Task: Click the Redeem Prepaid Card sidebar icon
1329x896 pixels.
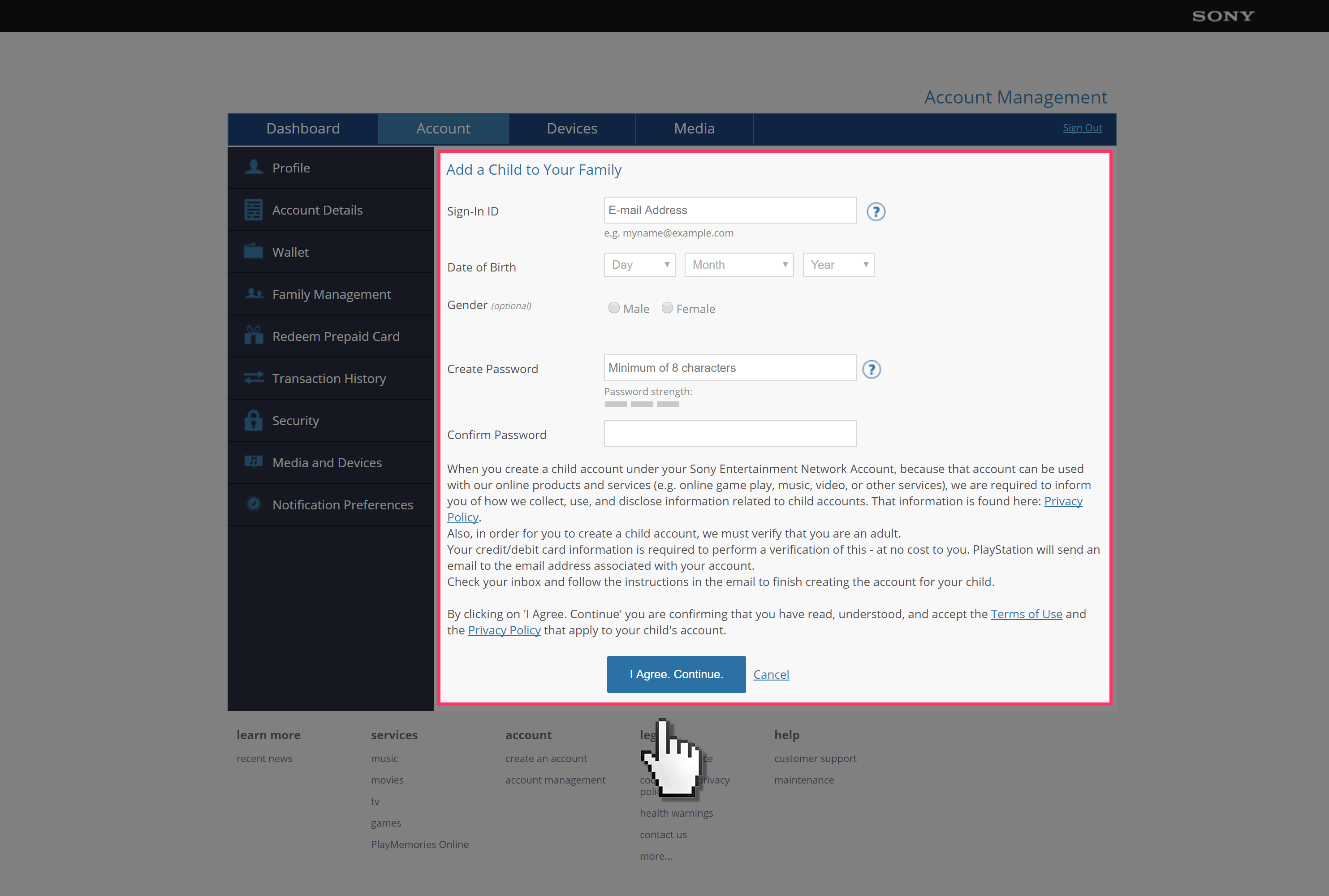Action: (x=254, y=335)
